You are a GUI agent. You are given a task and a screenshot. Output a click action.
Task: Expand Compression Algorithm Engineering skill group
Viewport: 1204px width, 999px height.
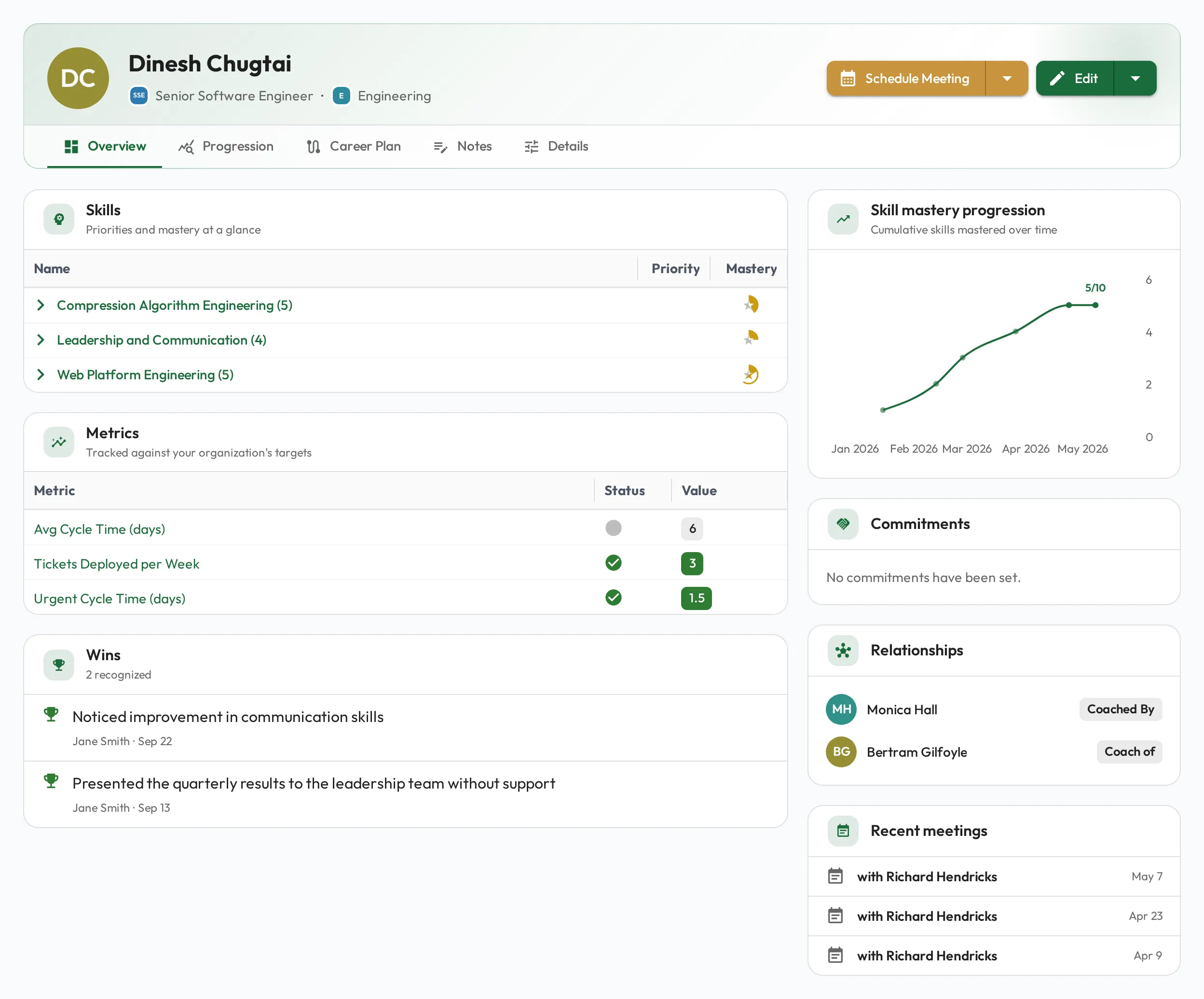(x=41, y=305)
